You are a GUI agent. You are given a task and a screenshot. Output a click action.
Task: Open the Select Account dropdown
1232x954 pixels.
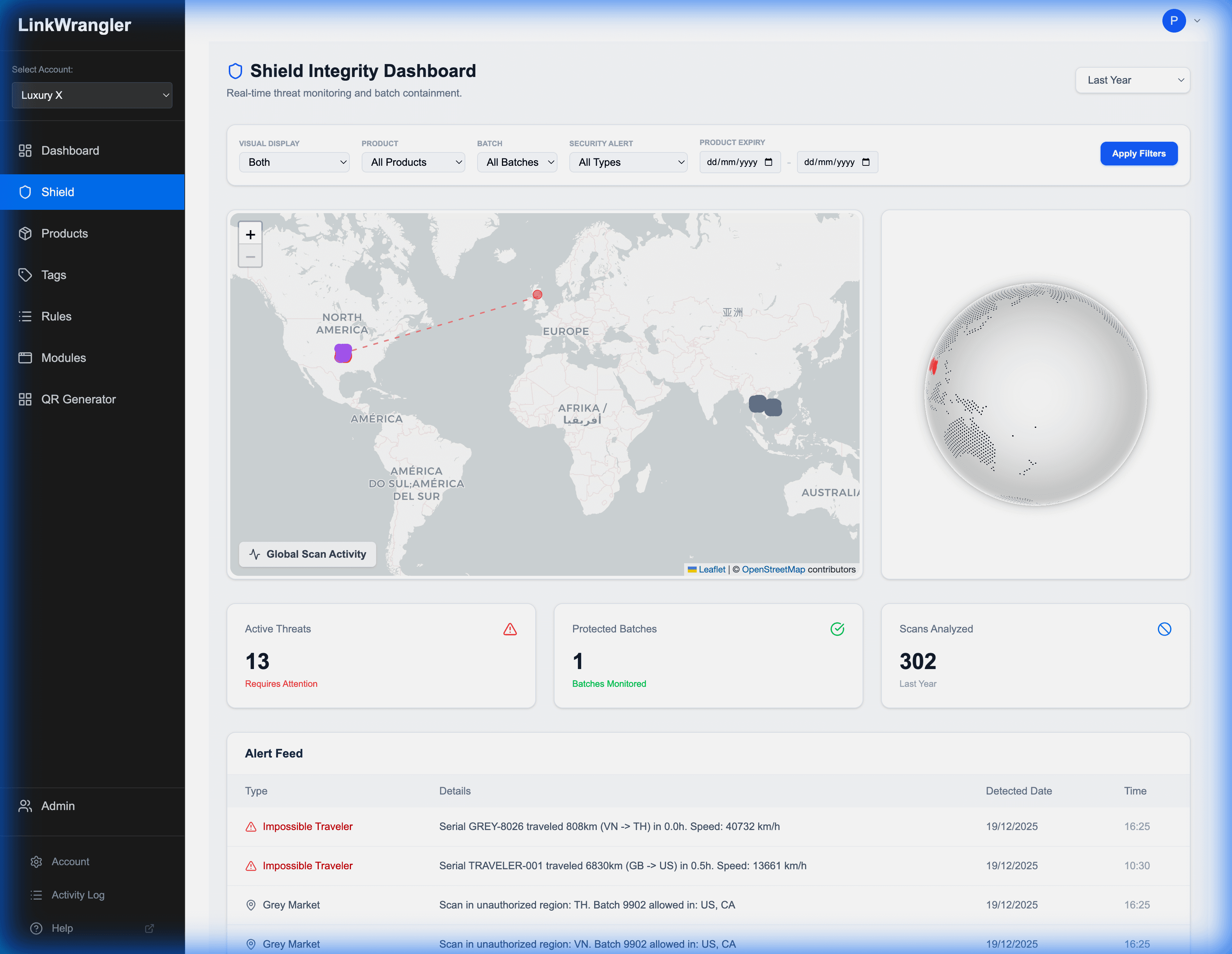tap(92, 95)
